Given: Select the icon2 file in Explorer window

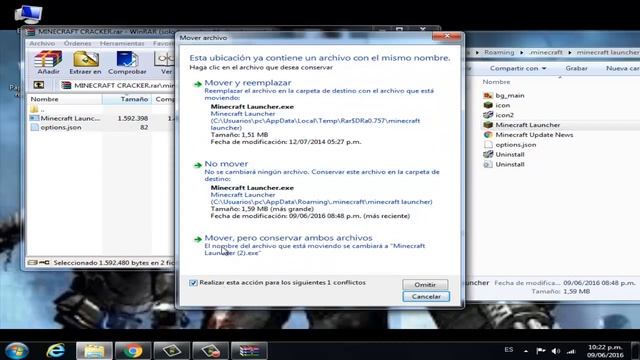Looking at the screenshot, I should 498,115.
